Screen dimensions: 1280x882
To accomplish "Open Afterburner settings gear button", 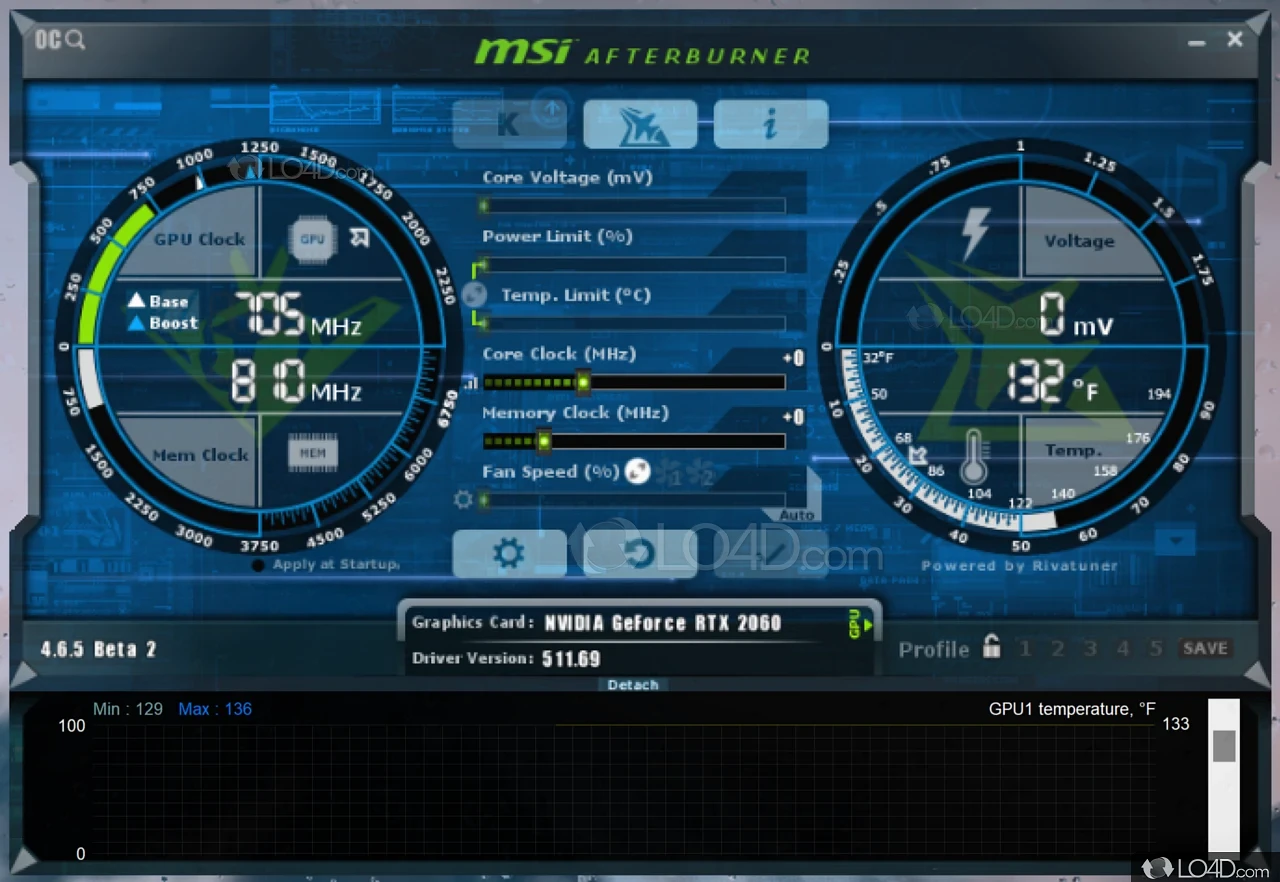I will (509, 553).
